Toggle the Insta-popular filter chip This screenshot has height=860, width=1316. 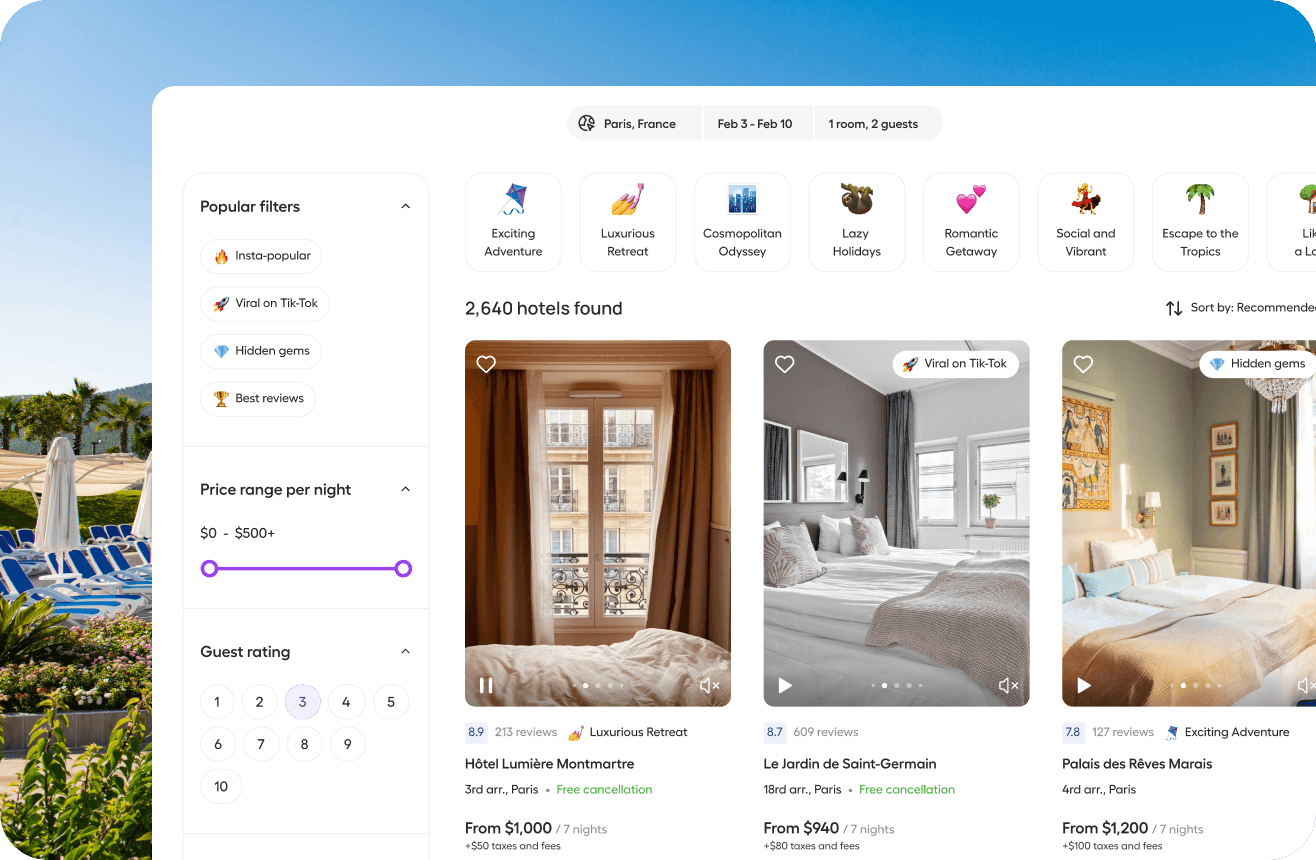261,256
